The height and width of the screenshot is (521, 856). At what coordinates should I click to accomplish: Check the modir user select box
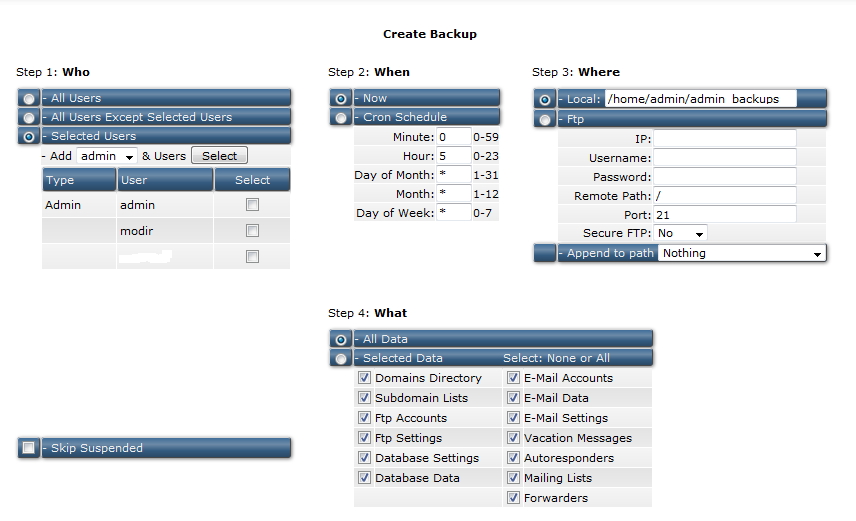(x=252, y=231)
